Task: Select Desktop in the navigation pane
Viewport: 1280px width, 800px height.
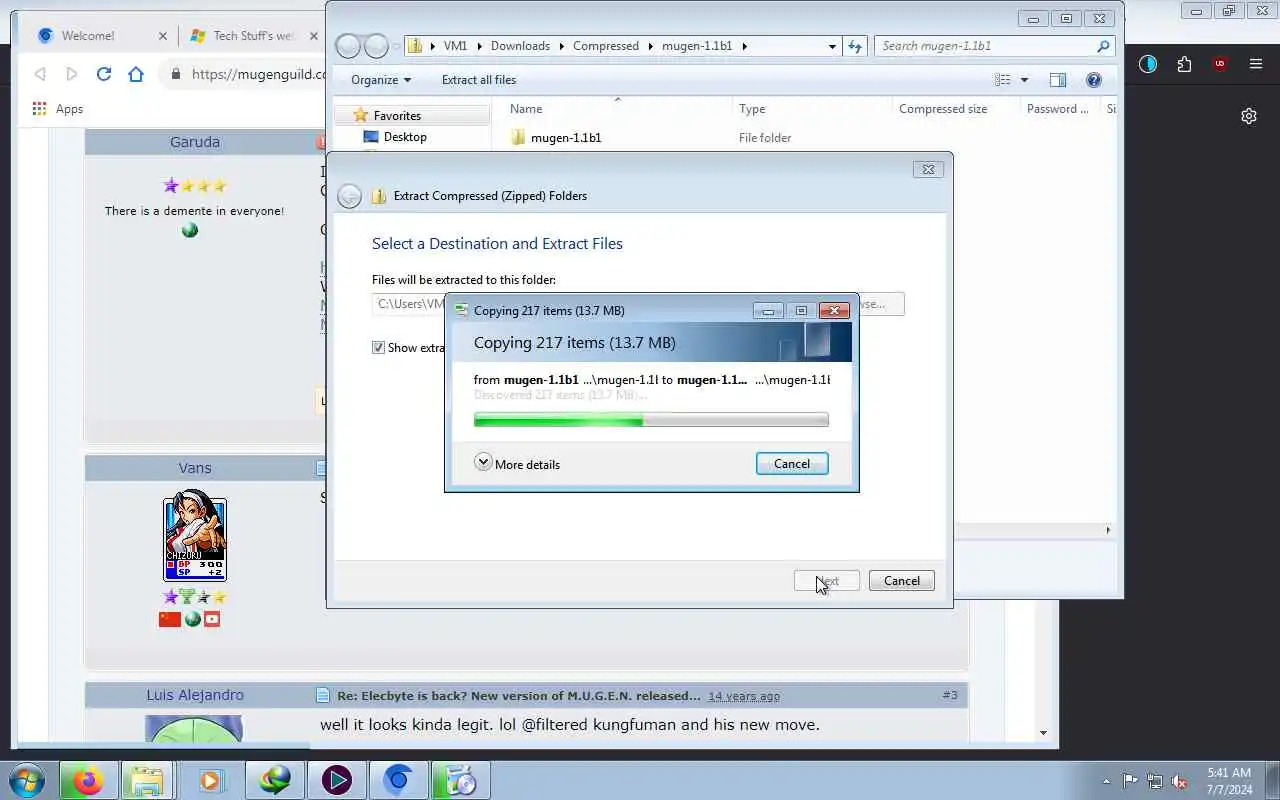Action: pos(405,137)
